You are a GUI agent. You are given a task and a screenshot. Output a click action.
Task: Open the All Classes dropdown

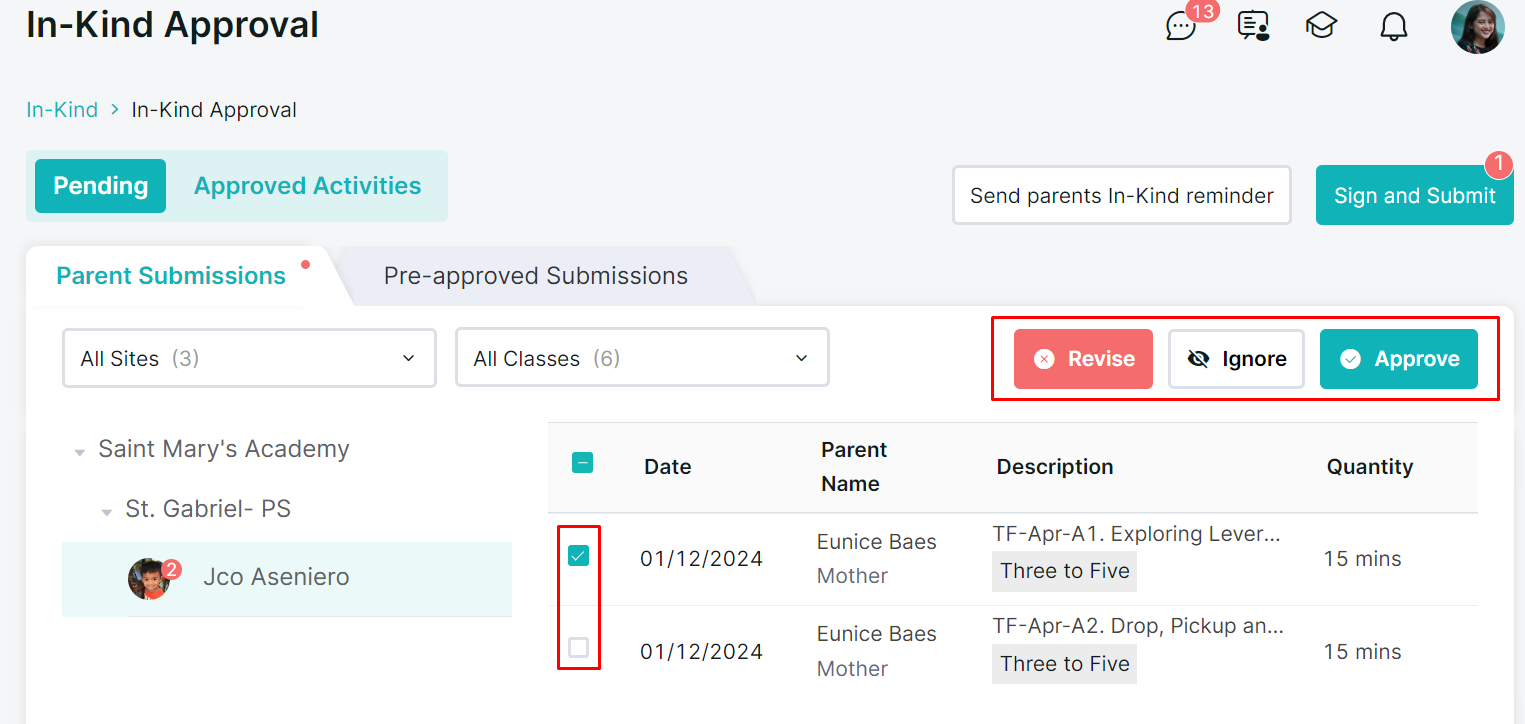coord(642,358)
